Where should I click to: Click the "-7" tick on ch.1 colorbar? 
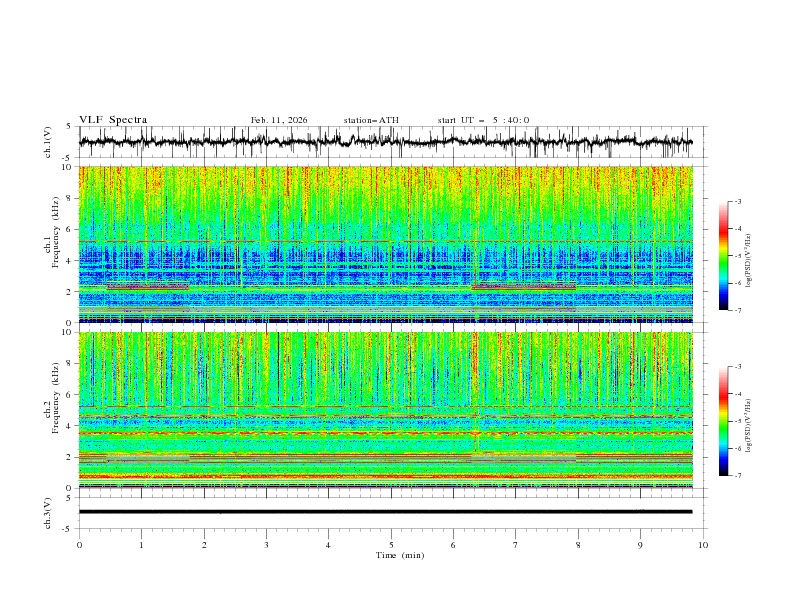coord(738,310)
